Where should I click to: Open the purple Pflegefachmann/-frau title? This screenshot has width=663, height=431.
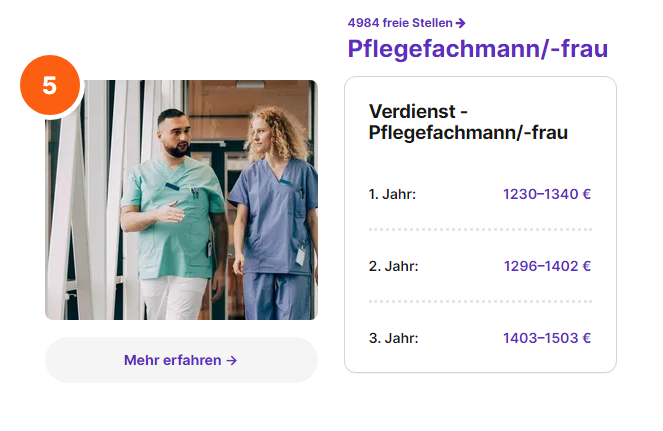pyautogui.click(x=478, y=49)
